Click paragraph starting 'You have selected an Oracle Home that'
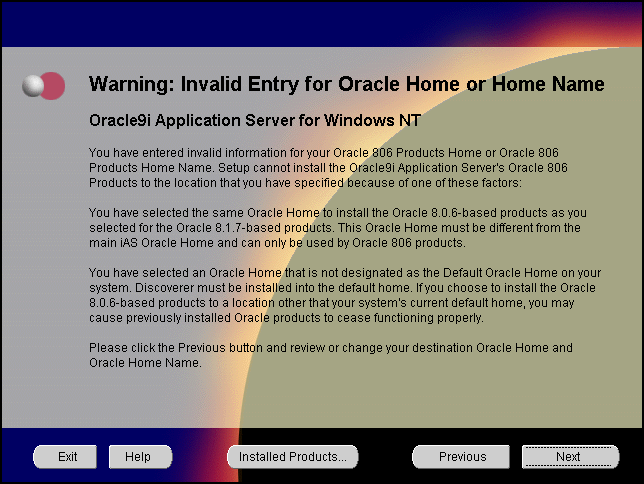 (x=345, y=295)
